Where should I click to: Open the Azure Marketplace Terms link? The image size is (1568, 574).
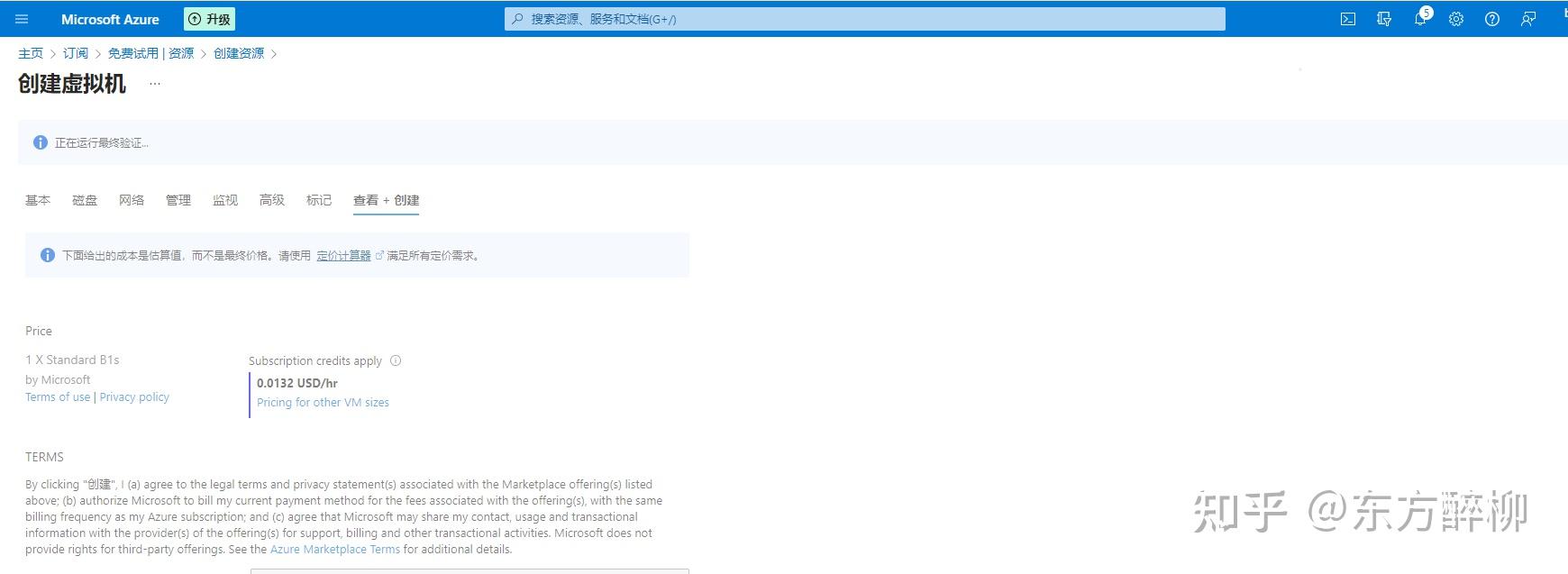click(335, 549)
